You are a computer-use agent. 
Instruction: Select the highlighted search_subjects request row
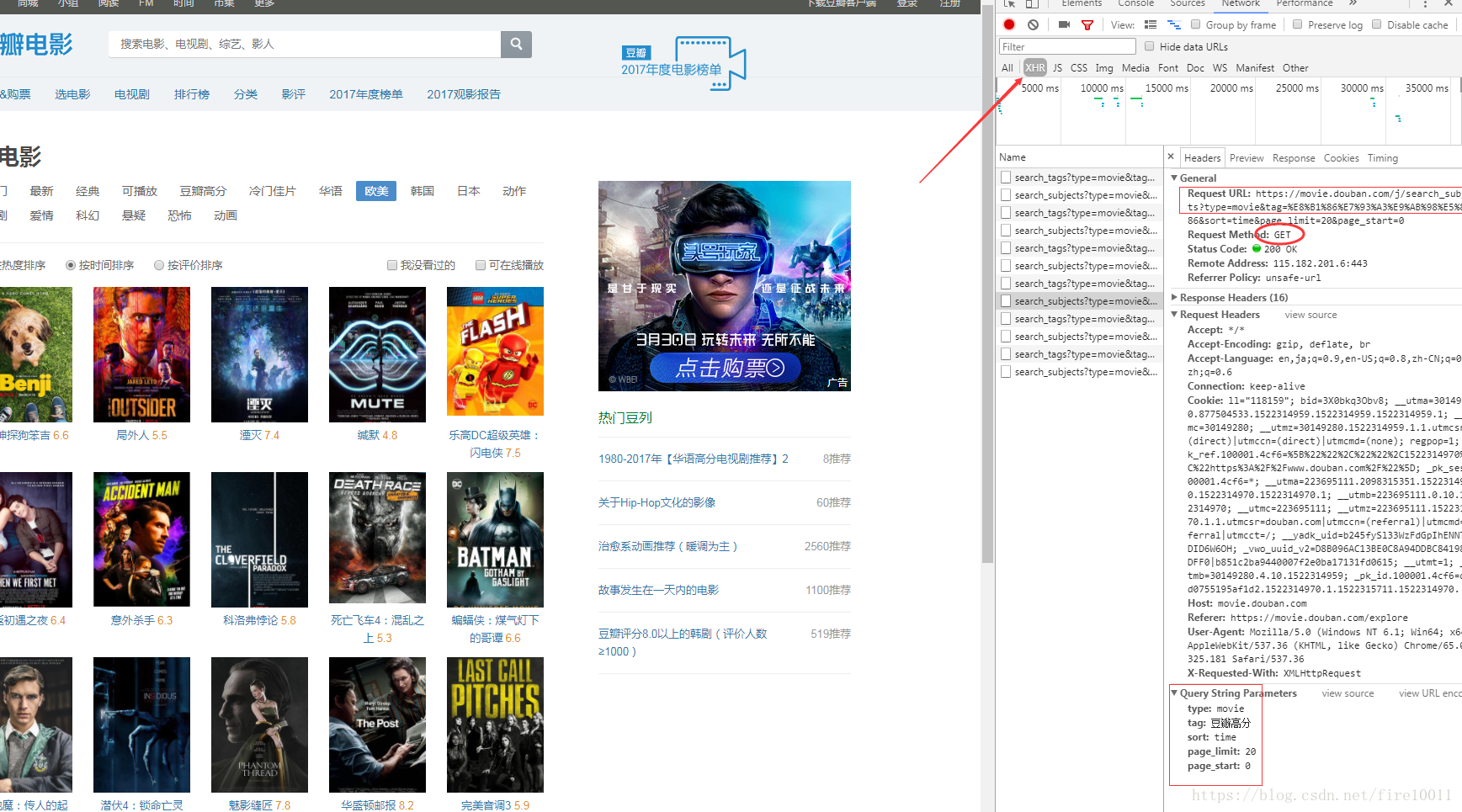1080,301
